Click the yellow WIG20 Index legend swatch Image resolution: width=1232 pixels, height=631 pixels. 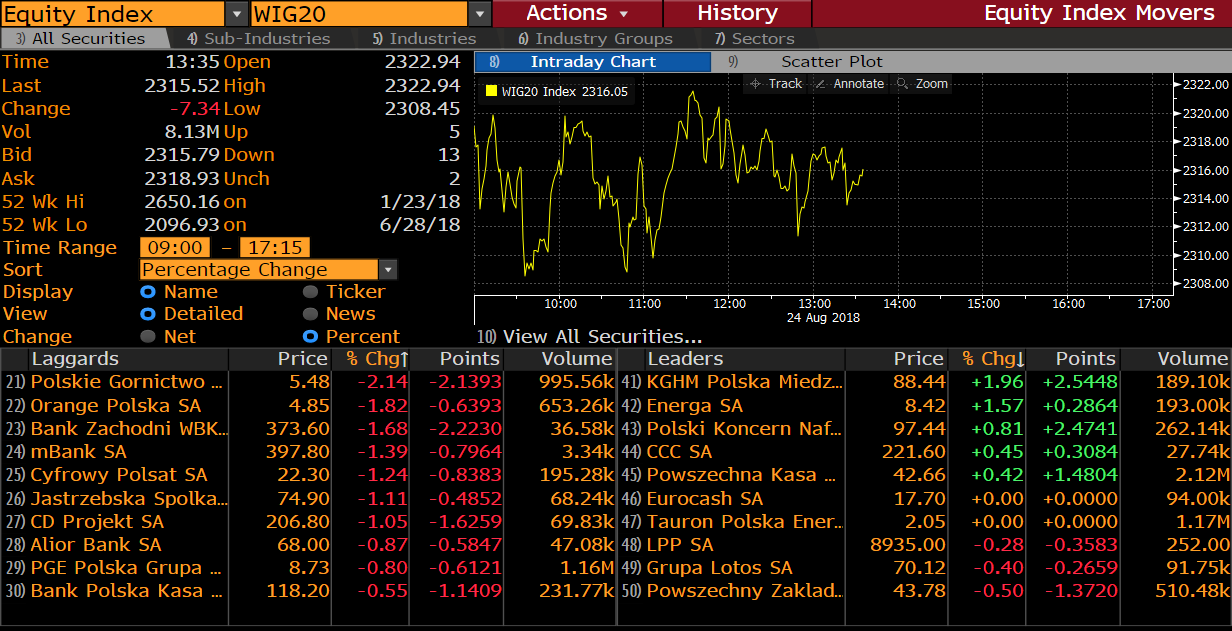(x=490, y=91)
